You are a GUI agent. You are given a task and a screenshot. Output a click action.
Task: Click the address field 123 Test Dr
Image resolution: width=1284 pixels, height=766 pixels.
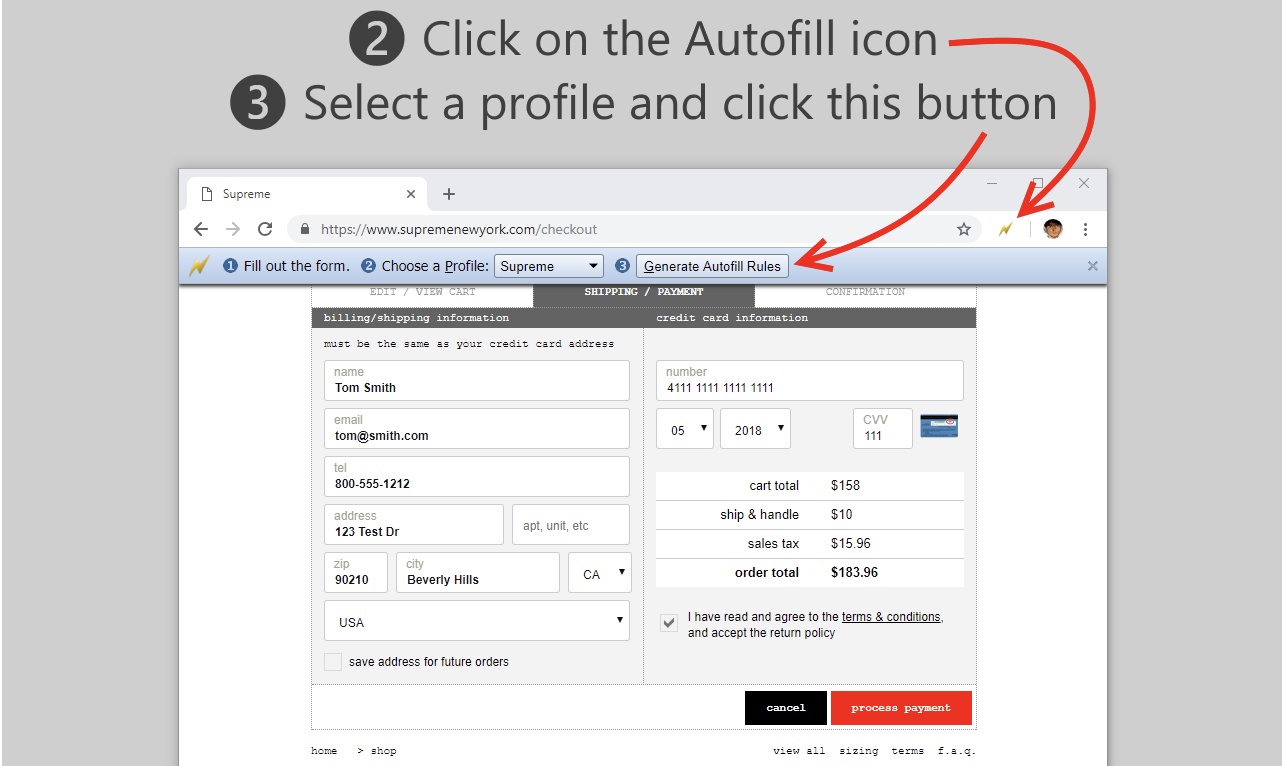pos(414,525)
